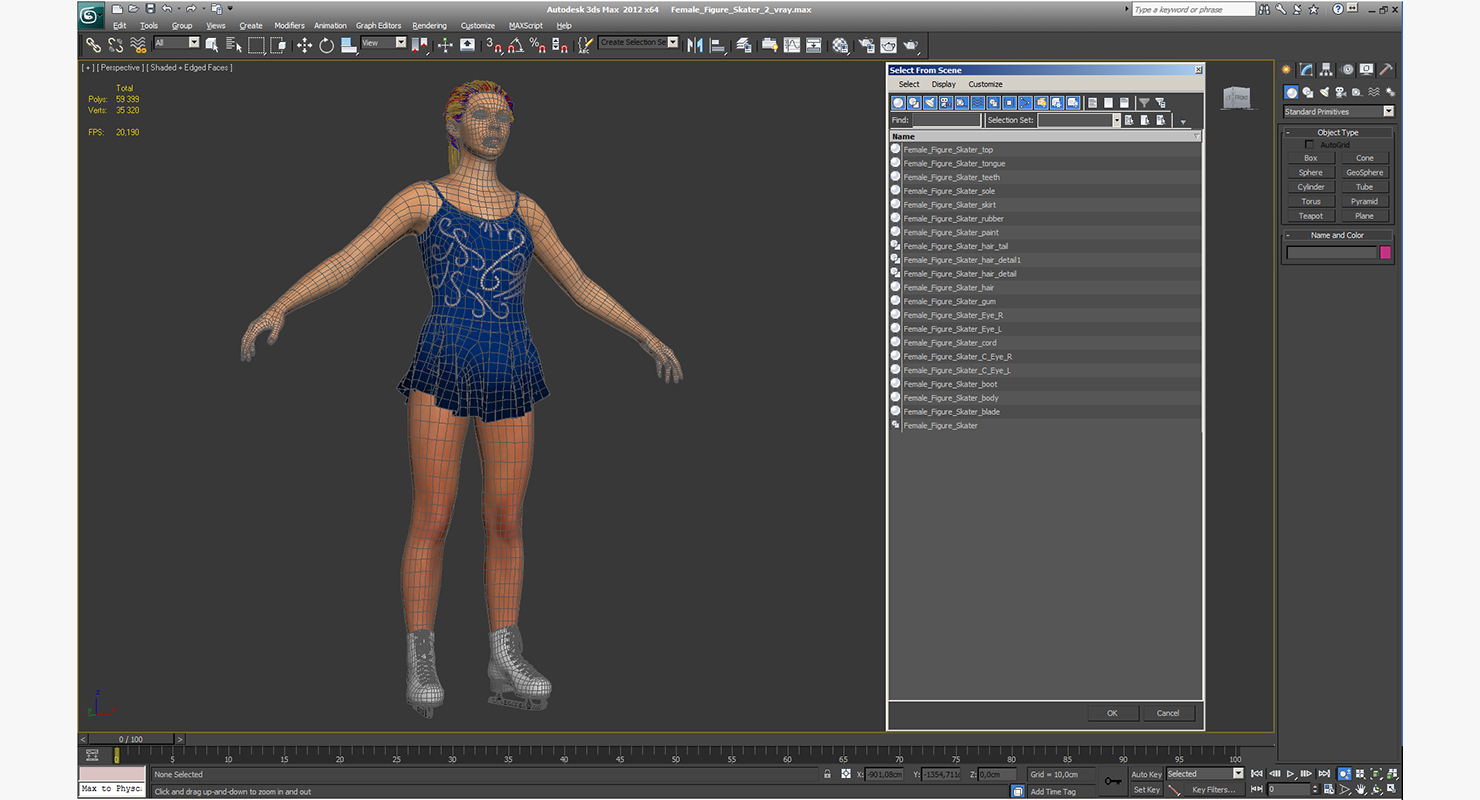Screen dimensions: 1480x800
Task: Select the Lights category icon
Action: pyautogui.click(x=1324, y=92)
